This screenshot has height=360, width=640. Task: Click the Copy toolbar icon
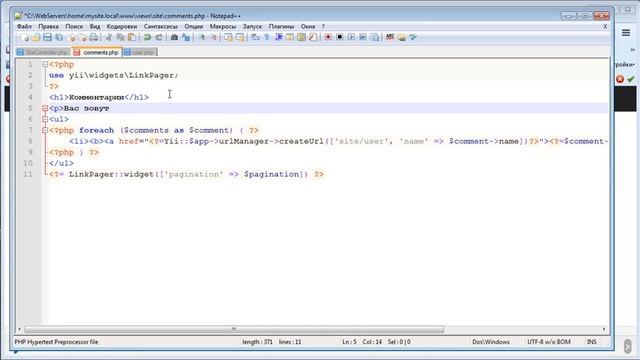[120, 38]
